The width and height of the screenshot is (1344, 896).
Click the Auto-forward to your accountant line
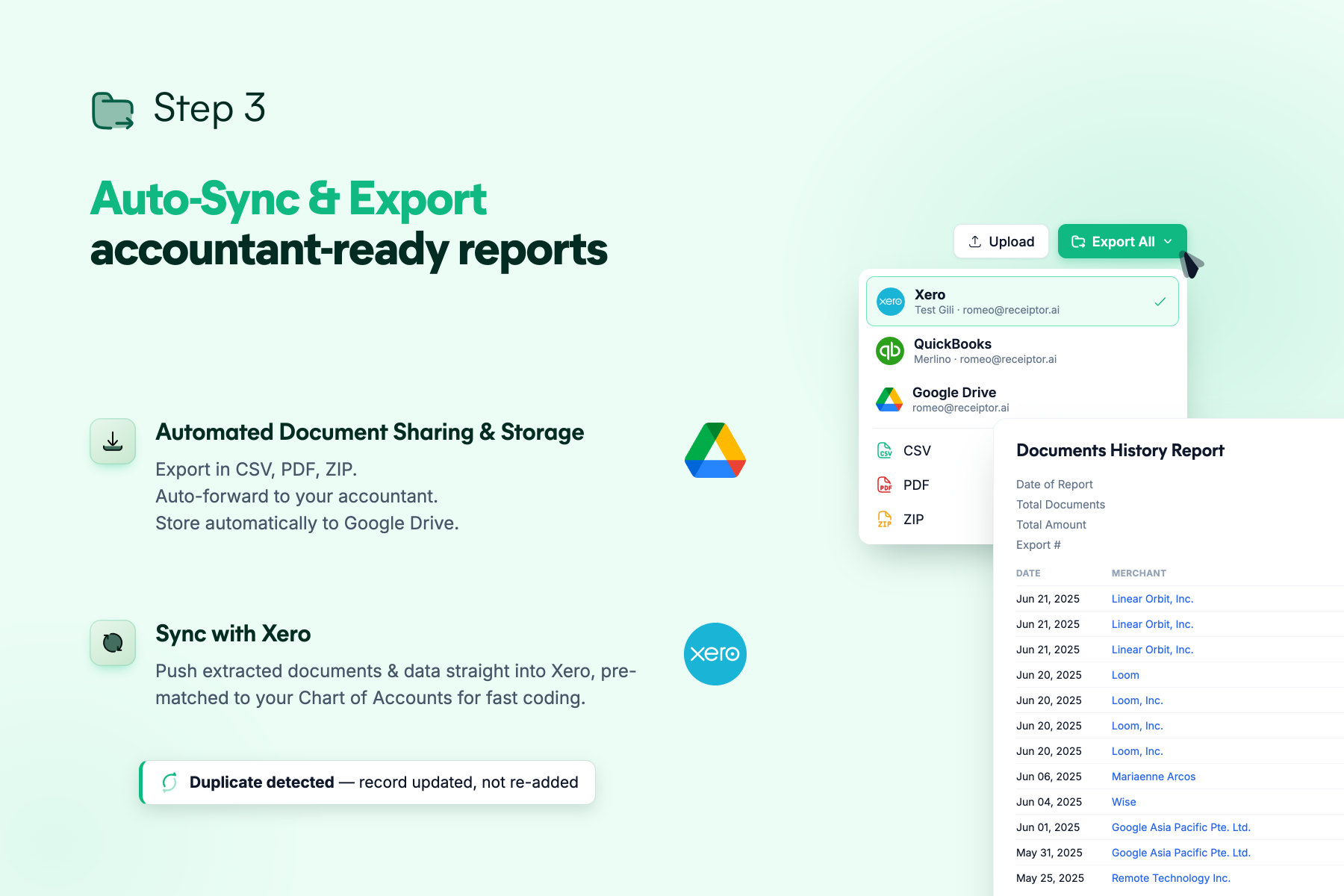point(296,497)
